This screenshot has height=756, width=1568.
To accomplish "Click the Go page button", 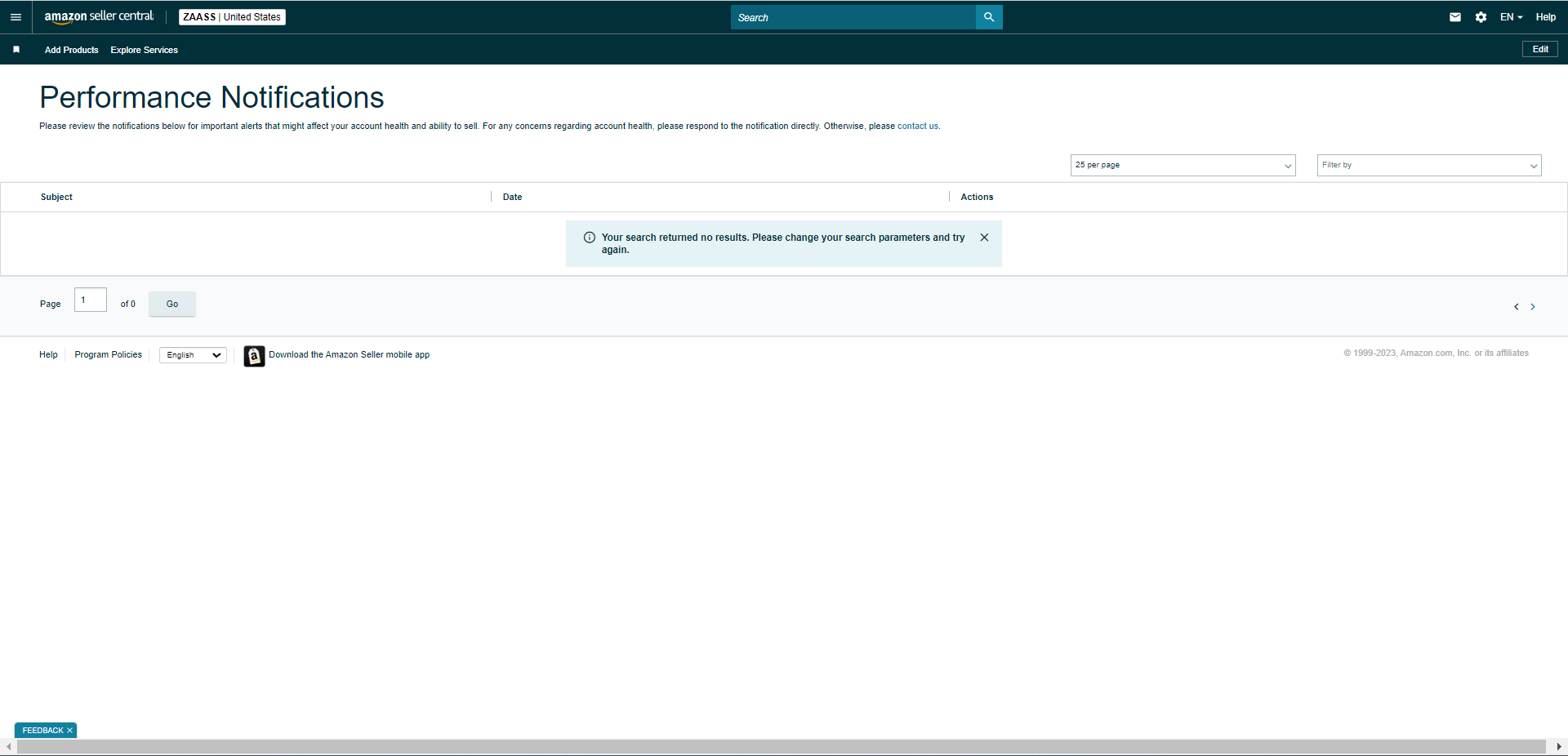I will pos(172,304).
